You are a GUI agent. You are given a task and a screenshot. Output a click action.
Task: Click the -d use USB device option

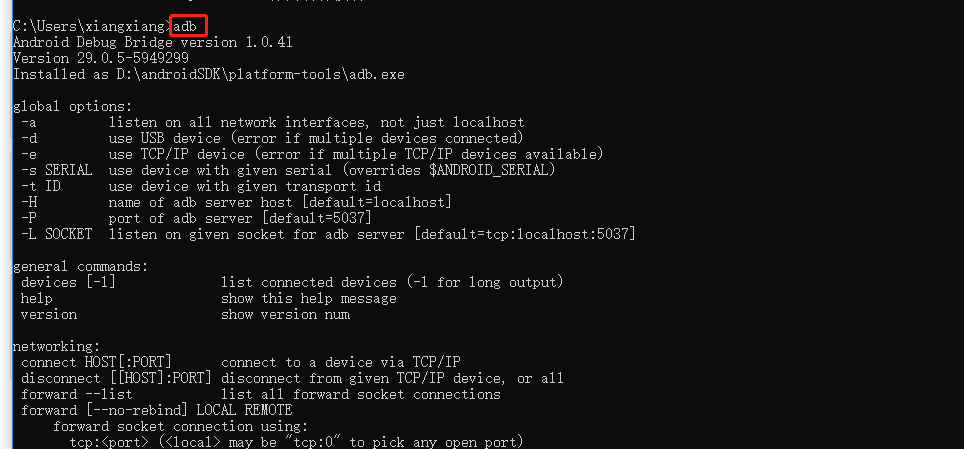point(272,138)
